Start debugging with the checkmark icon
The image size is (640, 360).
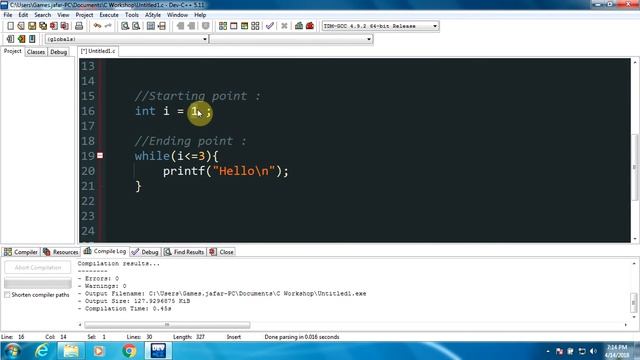pyautogui.click(x=270, y=26)
